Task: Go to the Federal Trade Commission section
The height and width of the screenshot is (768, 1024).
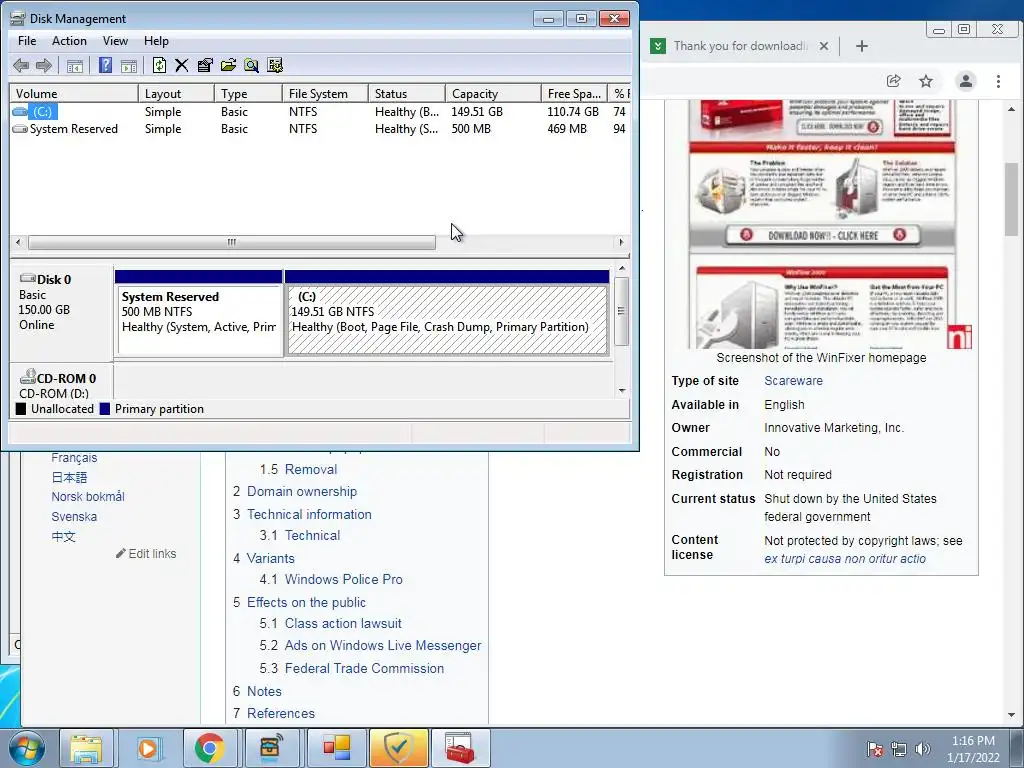Action: click(x=364, y=668)
